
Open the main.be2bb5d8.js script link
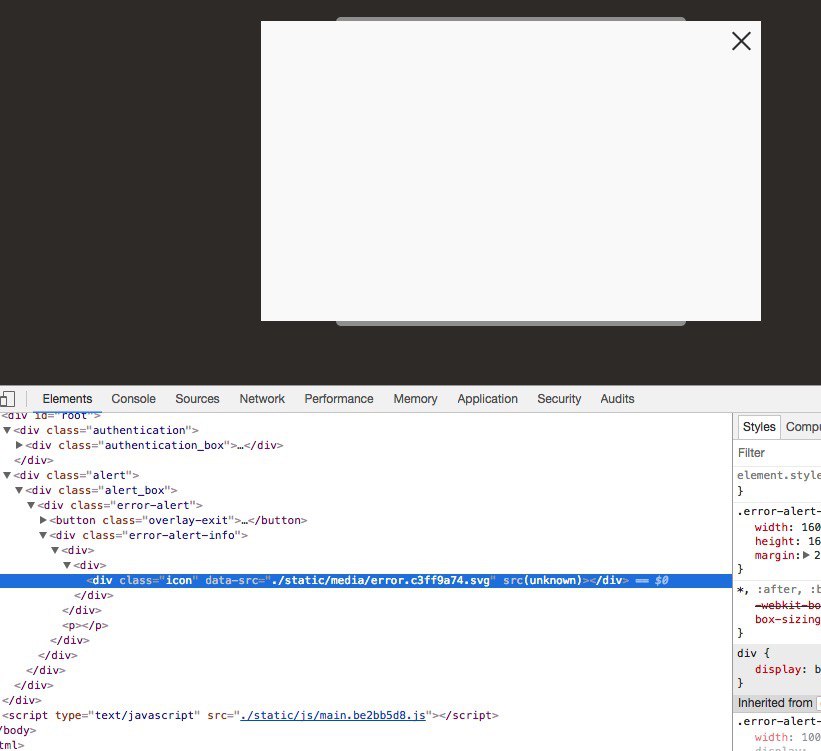[x=332, y=715]
